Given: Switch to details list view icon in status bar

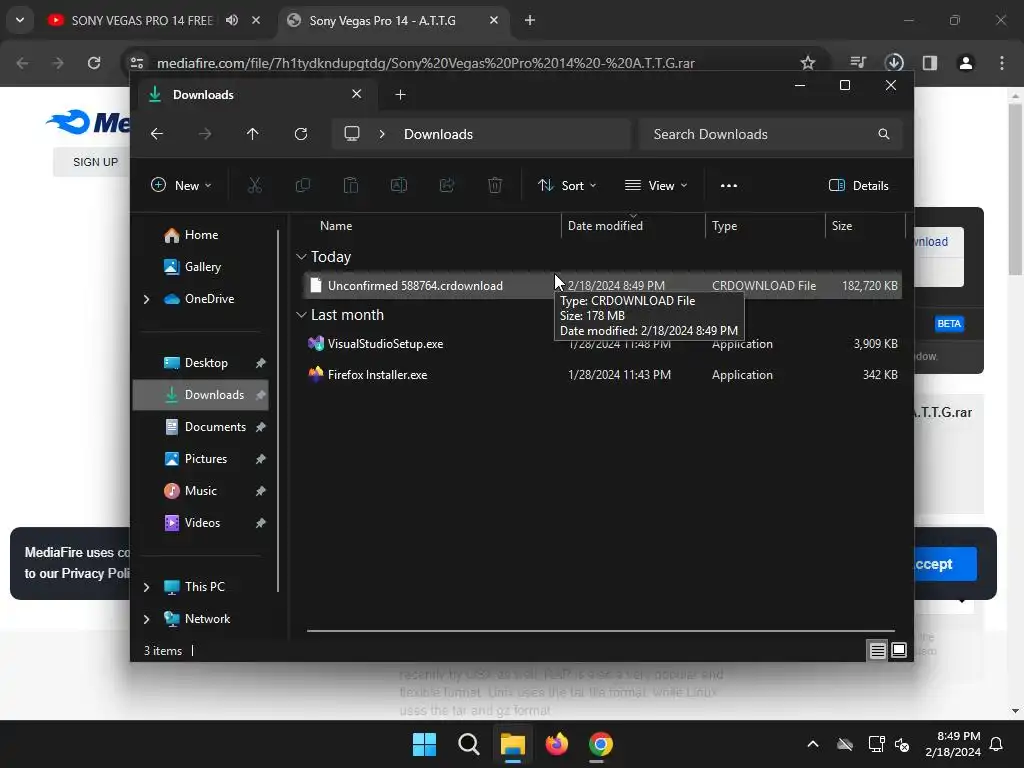Looking at the screenshot, I should (x=877, y=650).
